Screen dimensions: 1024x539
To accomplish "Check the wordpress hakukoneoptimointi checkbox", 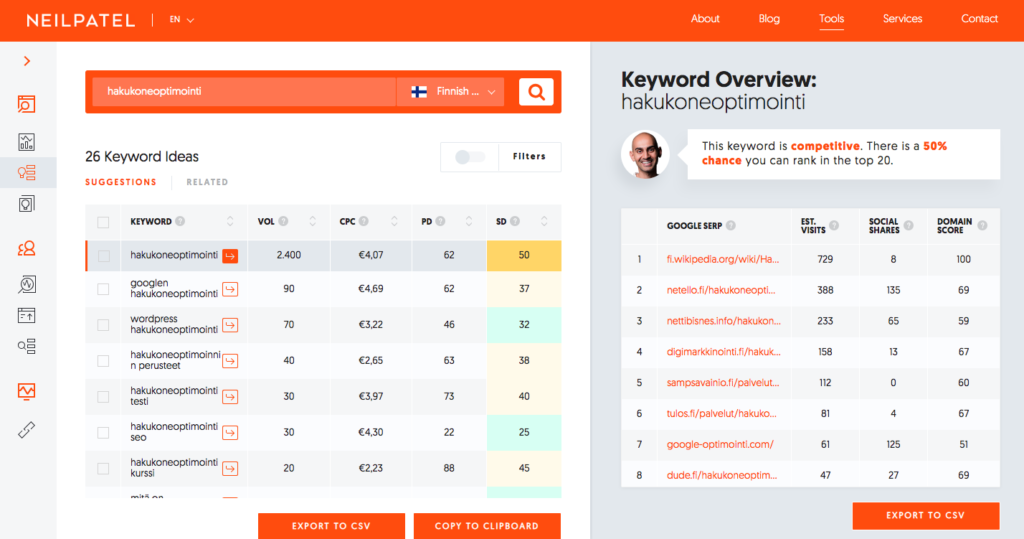I will [103, 325].
